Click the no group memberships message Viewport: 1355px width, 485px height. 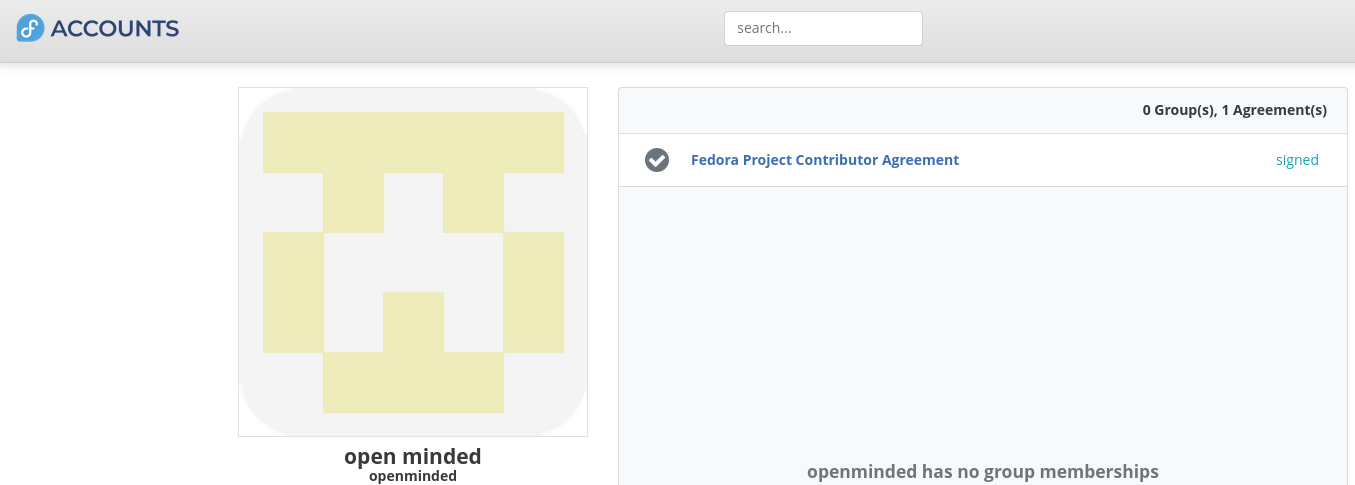pos(983,471)
